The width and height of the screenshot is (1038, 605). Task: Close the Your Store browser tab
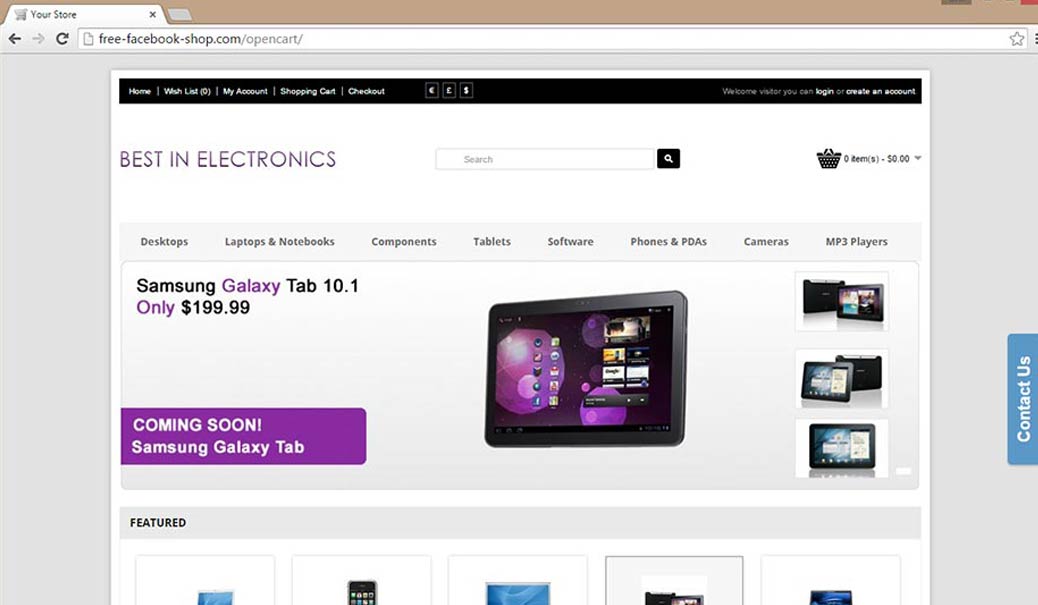(153, 14)
